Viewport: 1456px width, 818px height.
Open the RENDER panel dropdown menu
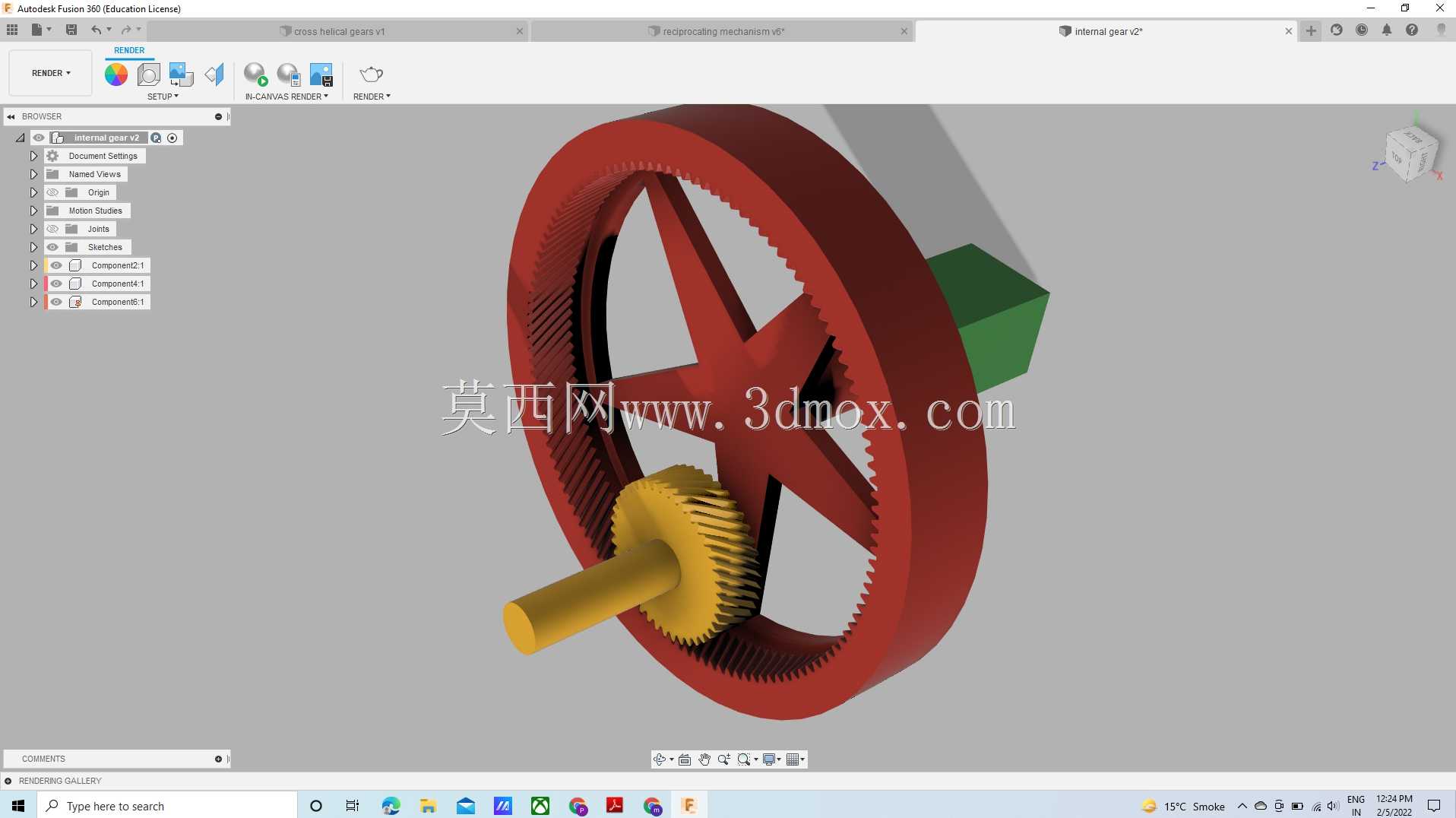point(372,97)
